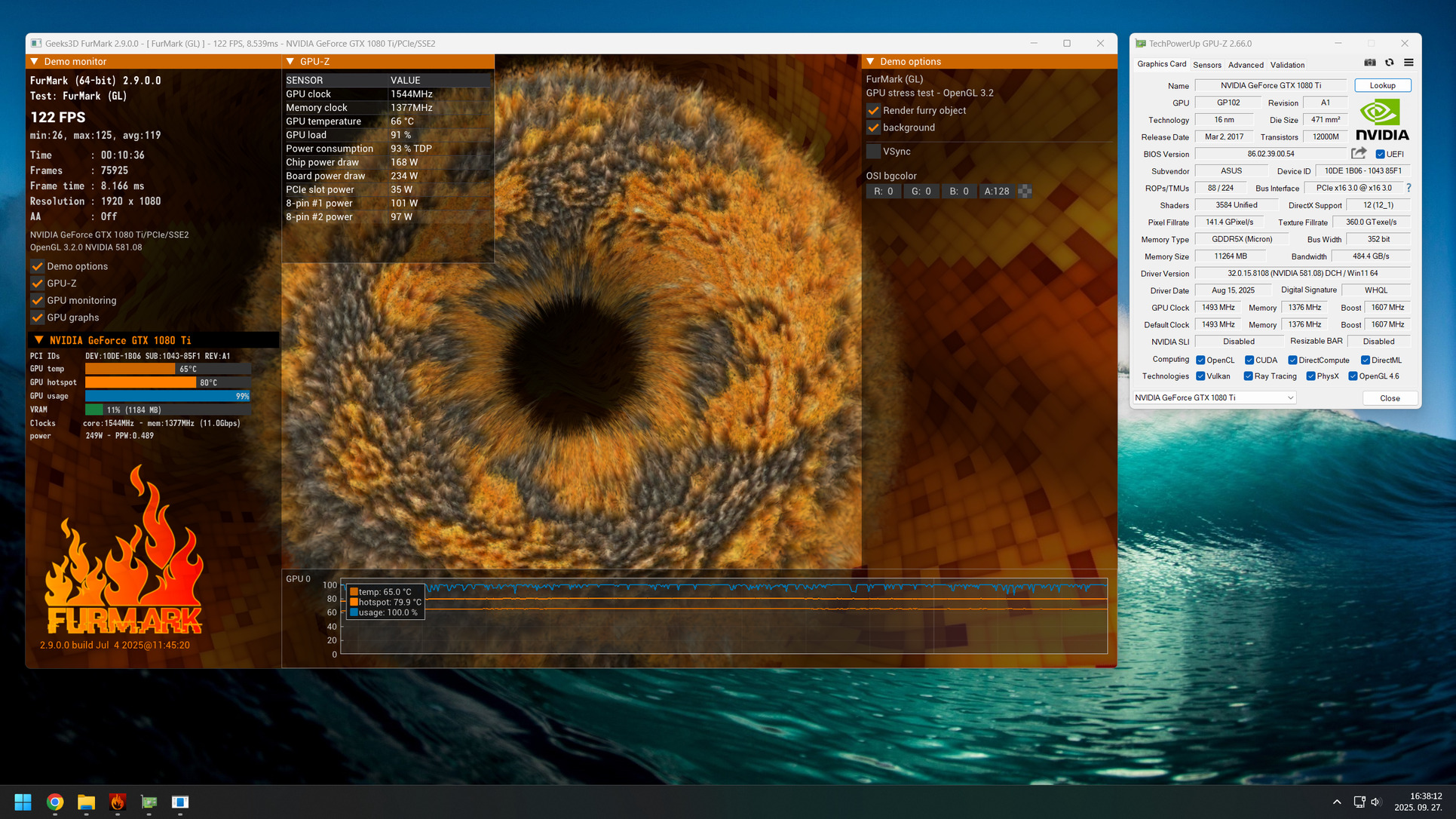The image size is (1456, 819).
Task: Click the OSI bgcolor picker icon
Action: pyautogui.click(x=1025, y=192)
